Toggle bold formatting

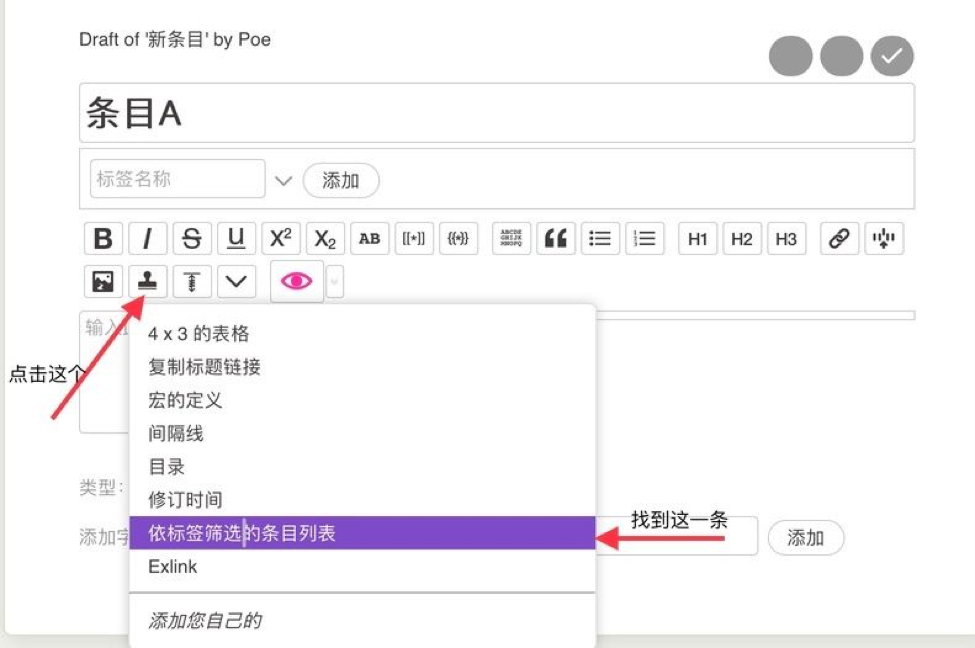tap(103, 239)
